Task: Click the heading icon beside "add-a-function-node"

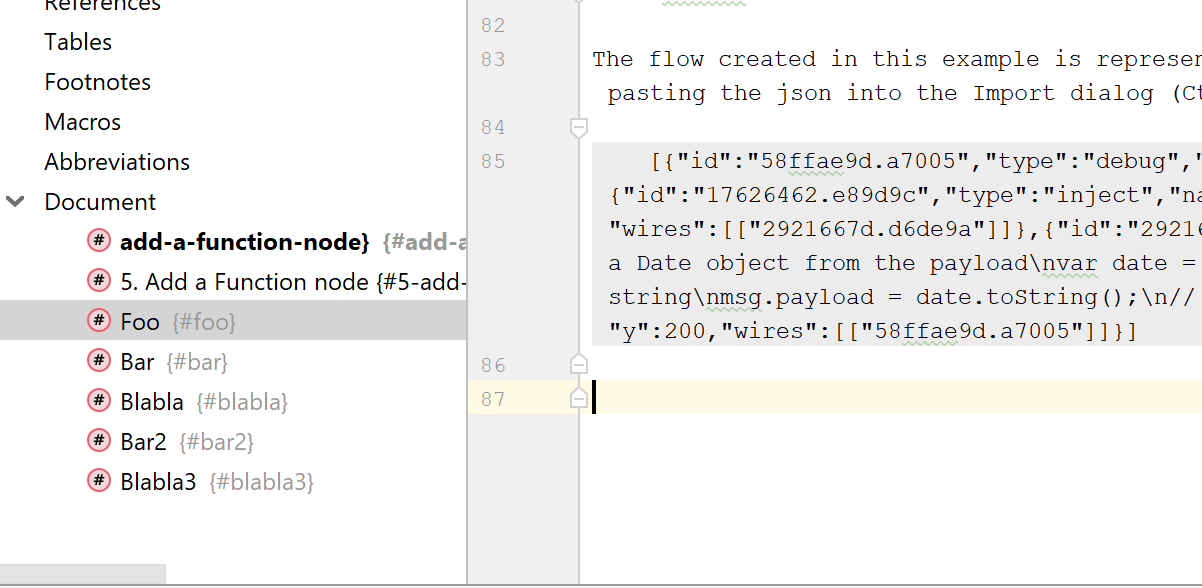Action: pyautogui.click(x=99, y=241)
